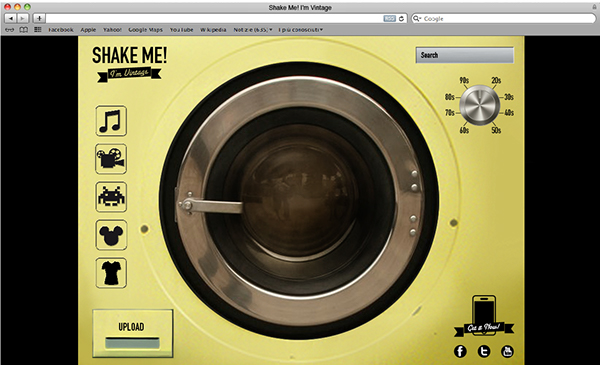Click the Shake Me! I'm Vintage logo

(129, 64)
